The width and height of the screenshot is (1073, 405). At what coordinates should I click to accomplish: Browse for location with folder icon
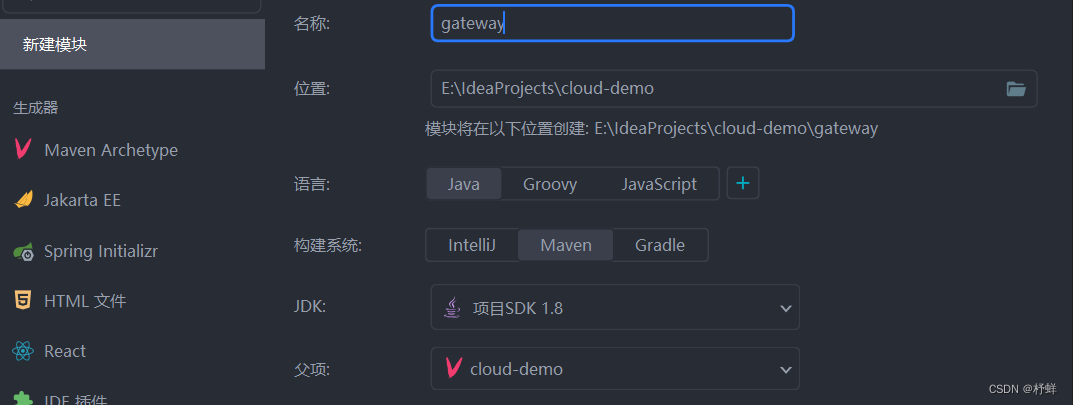pyautogui.click(x=1016, y=89)
